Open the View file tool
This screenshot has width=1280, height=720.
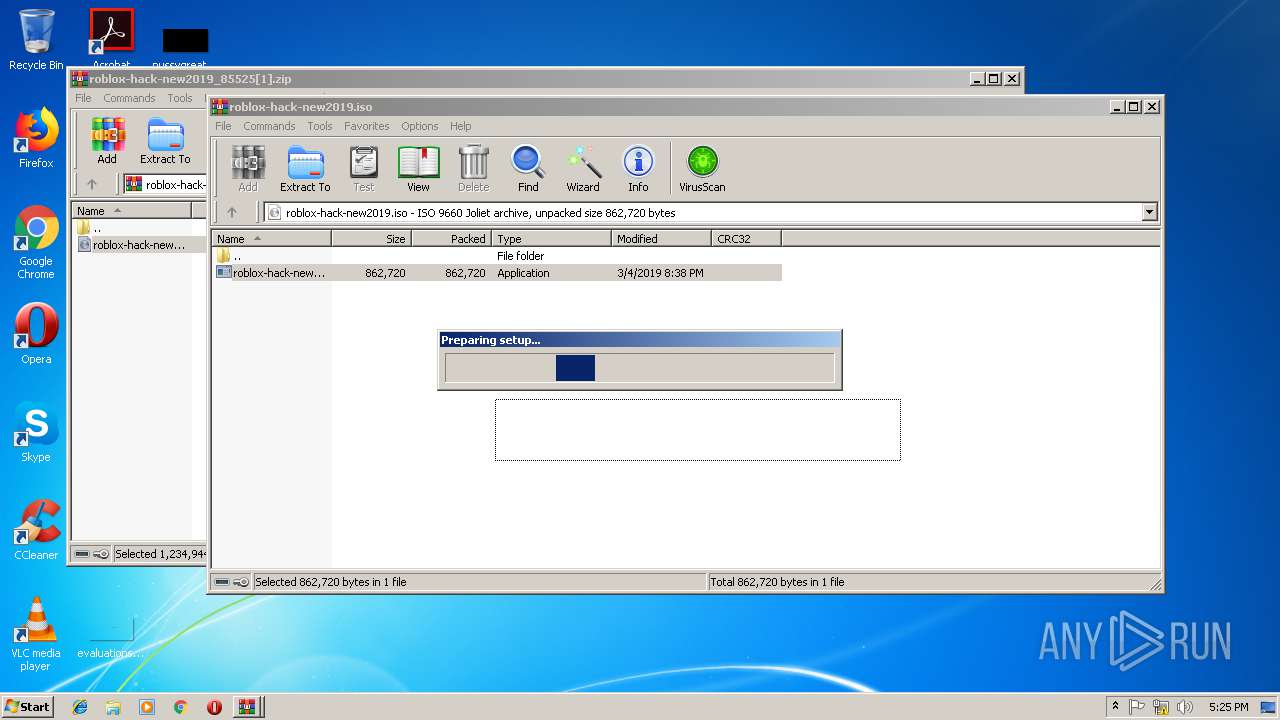pyautogui.click(x=418, y=168)
